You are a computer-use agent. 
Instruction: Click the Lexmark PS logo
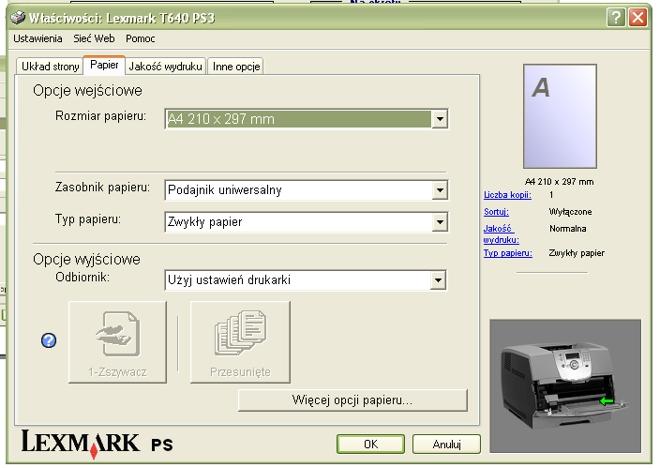pyautogui.click(x=97, y=444)
